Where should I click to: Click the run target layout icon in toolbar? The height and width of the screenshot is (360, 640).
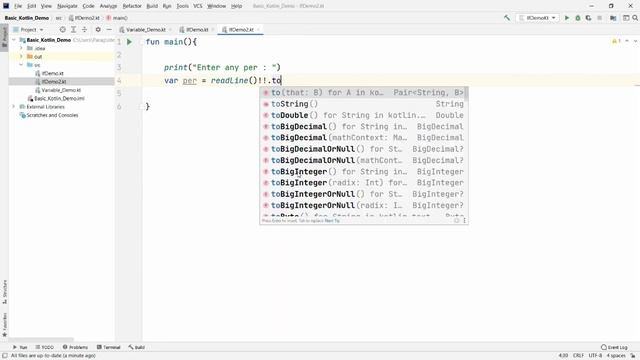626,18
